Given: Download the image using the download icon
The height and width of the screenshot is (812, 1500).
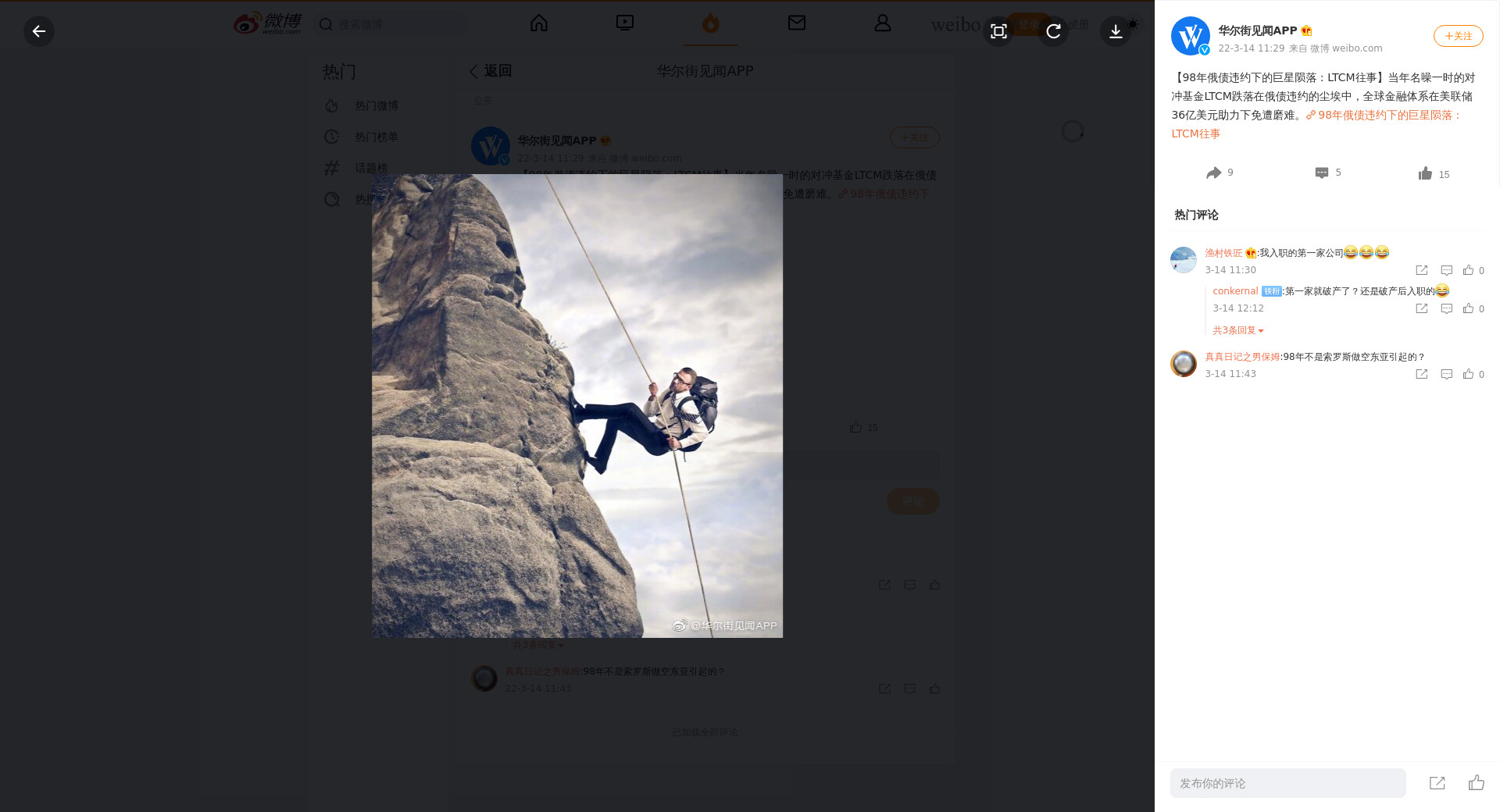Looking at the screenshot, I should pyautogui.click(x=1116, y=31).
